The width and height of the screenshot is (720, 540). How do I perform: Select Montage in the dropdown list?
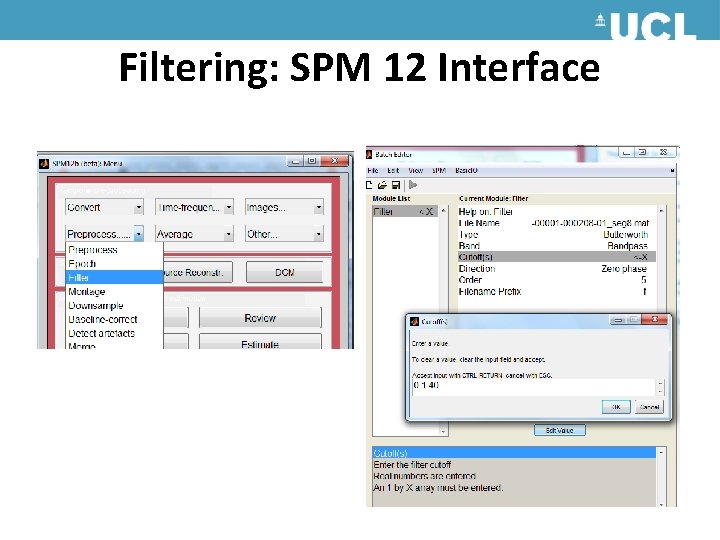pos(114,292)
